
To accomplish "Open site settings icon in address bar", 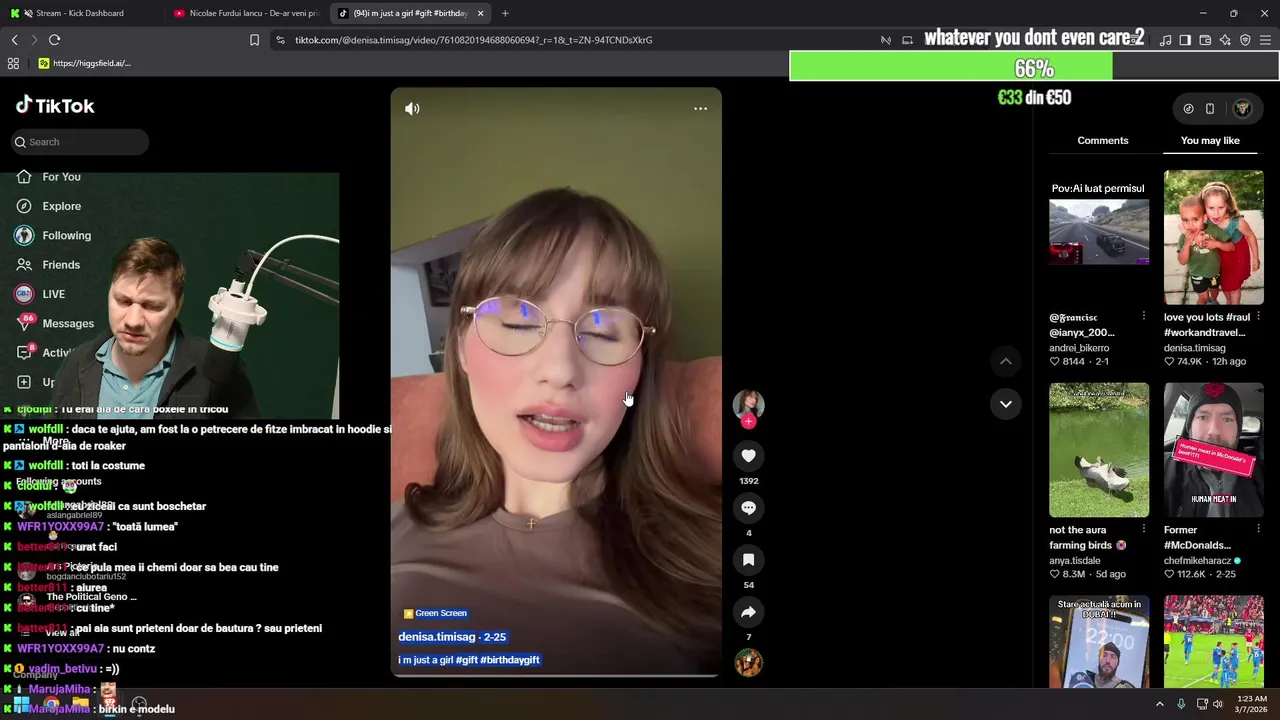I will coord(280,40).
